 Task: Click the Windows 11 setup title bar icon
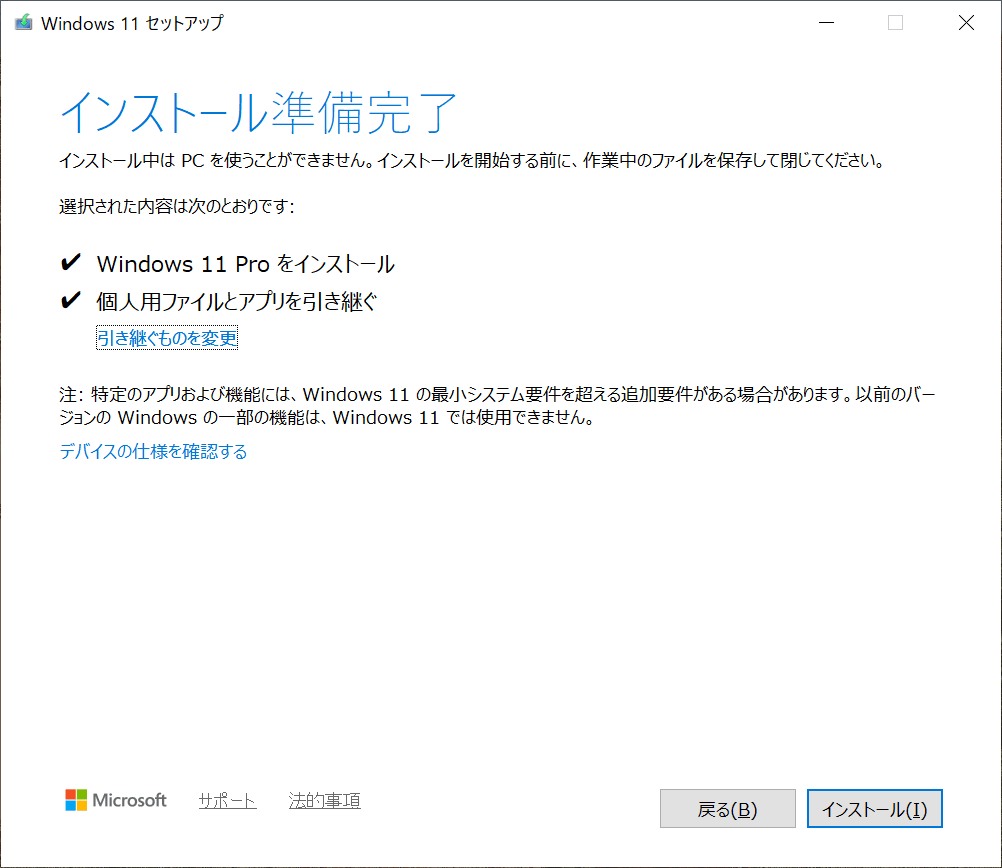click(22, 23)
